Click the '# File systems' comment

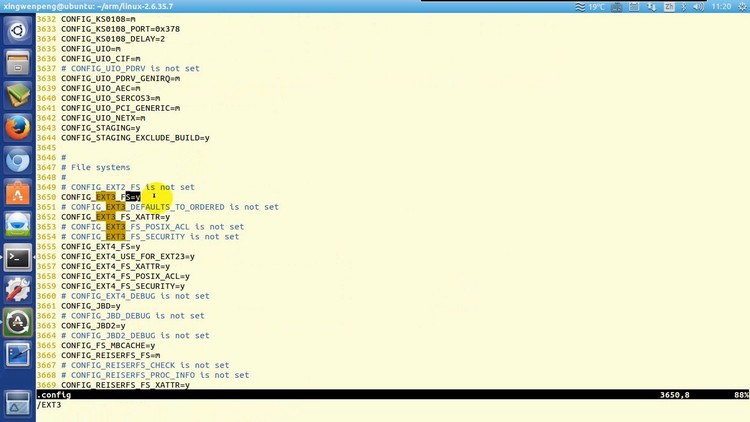tap(96, 167)
